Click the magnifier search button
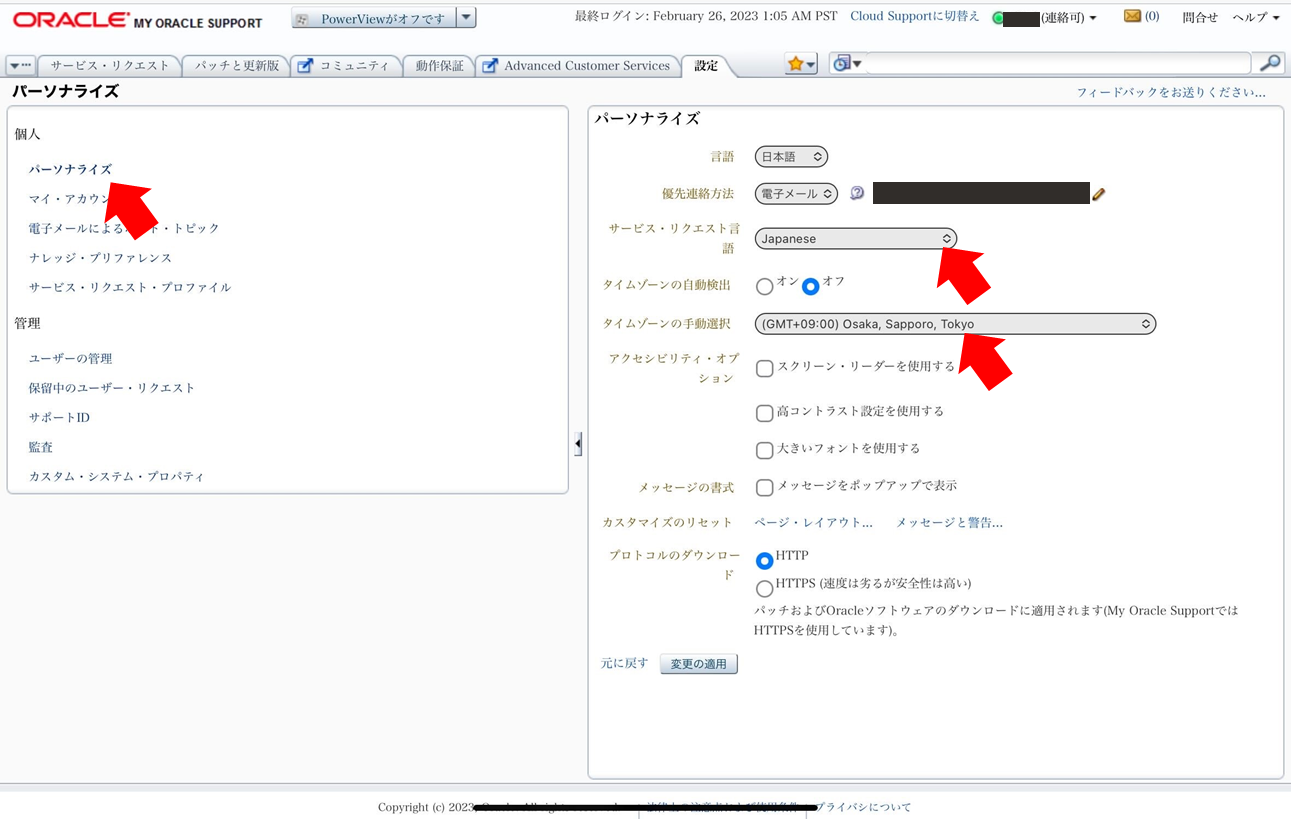The image size is (1291, 819). (1270, 64)
